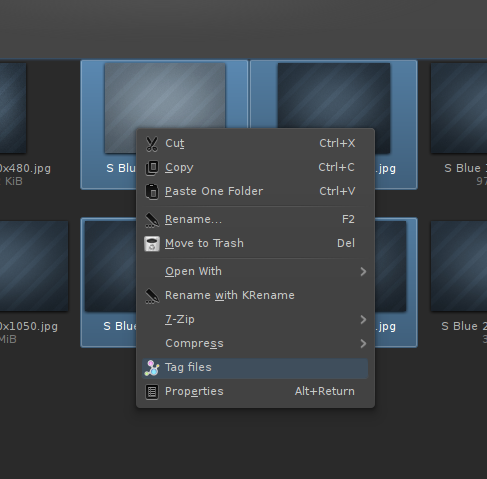Open the 7-Zip submenu
This screenshot has height=479, width=487.
point(255,320)
